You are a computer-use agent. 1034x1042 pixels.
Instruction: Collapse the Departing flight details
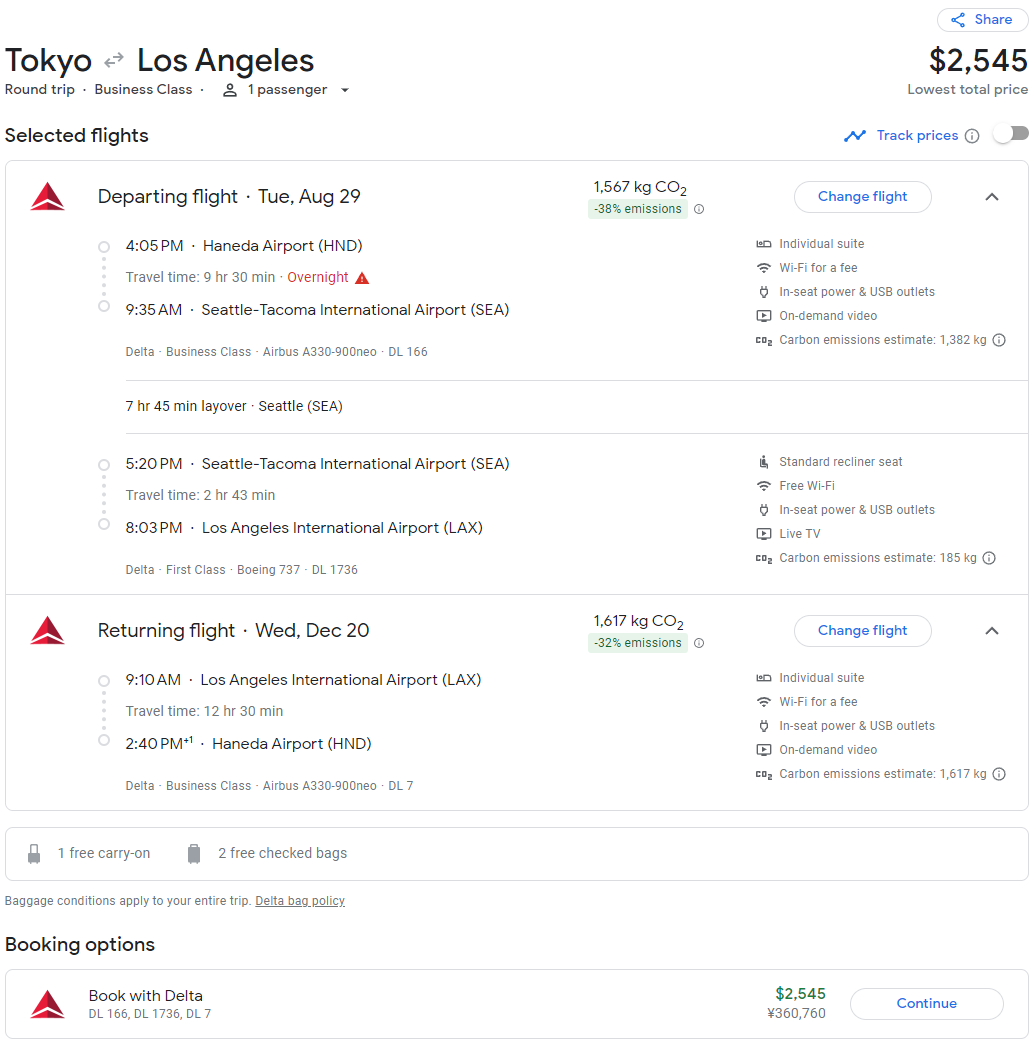tap(991, 197)
